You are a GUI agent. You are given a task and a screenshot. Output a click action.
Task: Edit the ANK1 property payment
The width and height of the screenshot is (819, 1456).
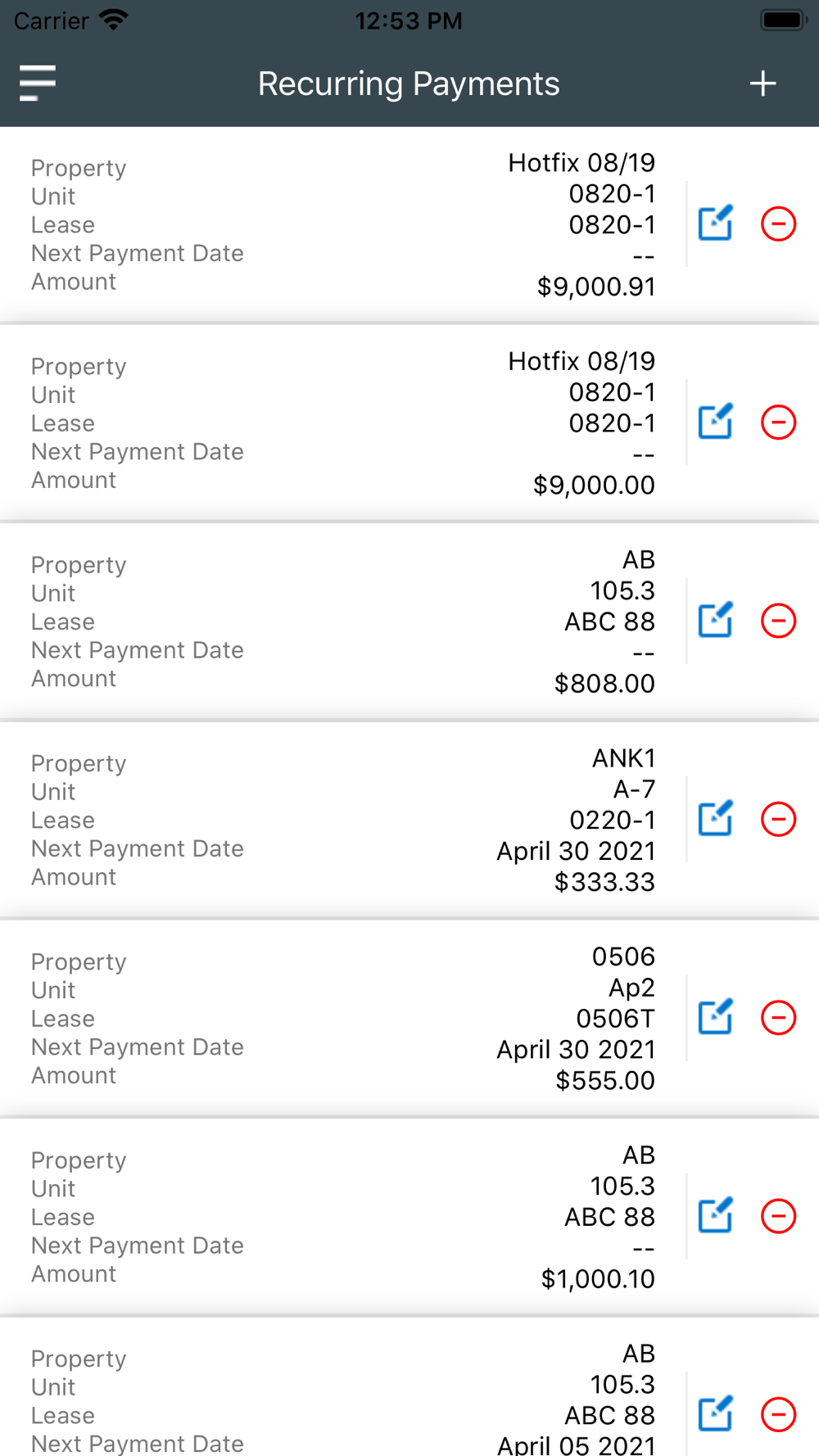[x=715, y=819]
